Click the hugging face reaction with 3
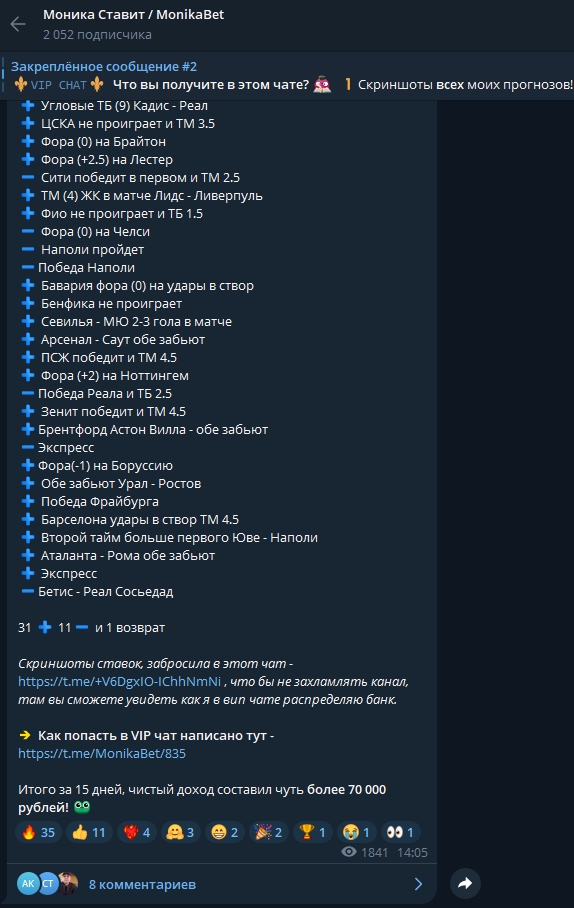Viewport: 574px width, 908px height. pos(181,832)
